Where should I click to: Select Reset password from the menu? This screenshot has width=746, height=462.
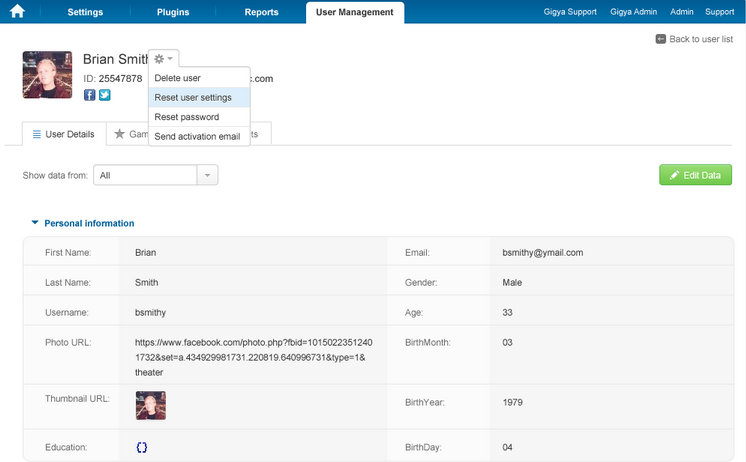pos(187,117)
